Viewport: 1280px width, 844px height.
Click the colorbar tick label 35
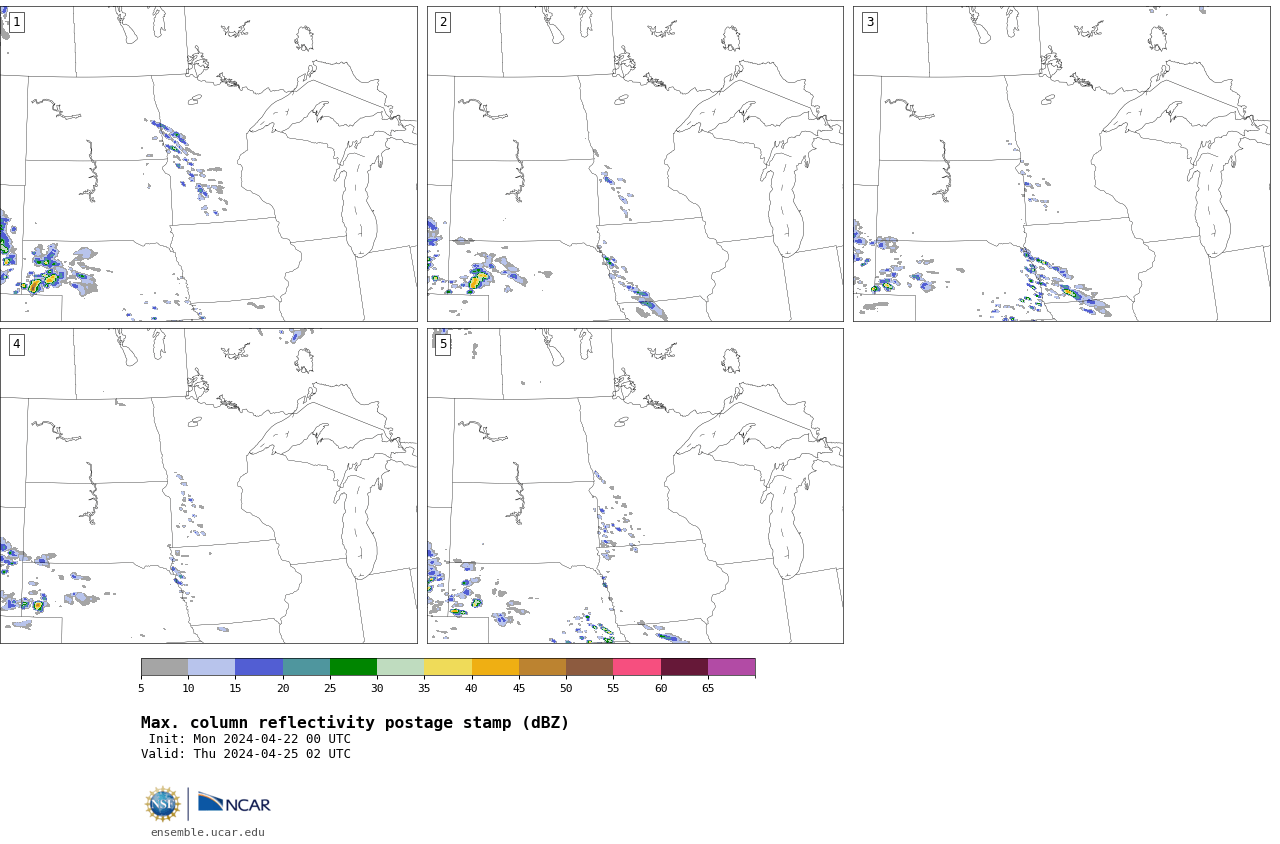pyautogui.click(x=424, y=688)
